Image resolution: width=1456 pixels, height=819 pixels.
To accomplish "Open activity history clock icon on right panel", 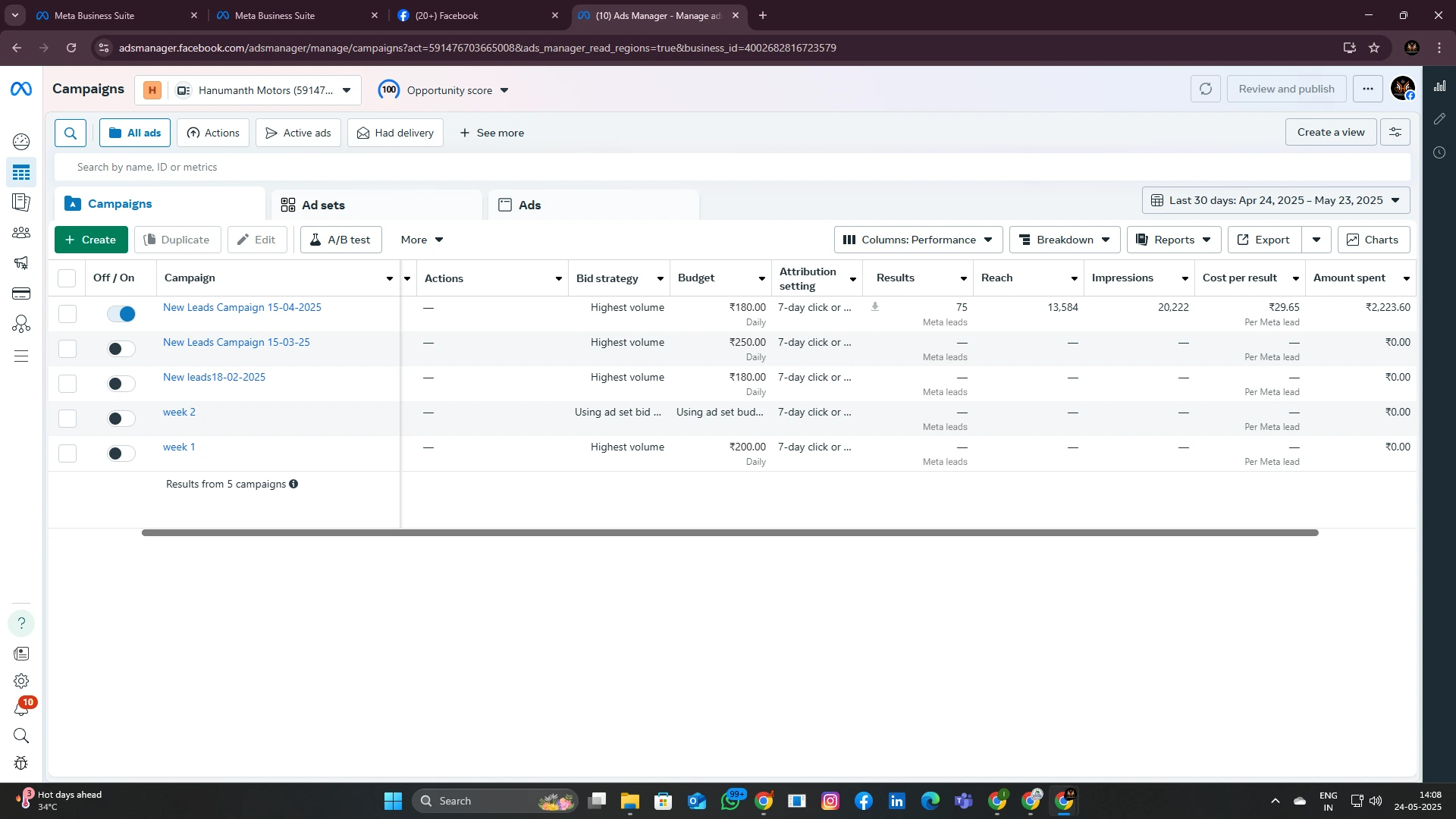I will click(1439, 152).
